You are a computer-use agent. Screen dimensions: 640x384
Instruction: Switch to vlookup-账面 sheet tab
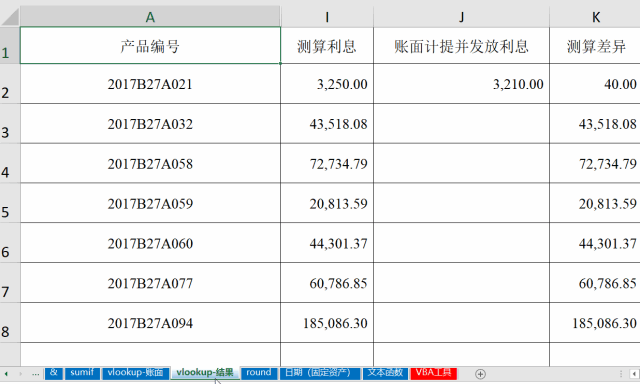click(136, 373)
